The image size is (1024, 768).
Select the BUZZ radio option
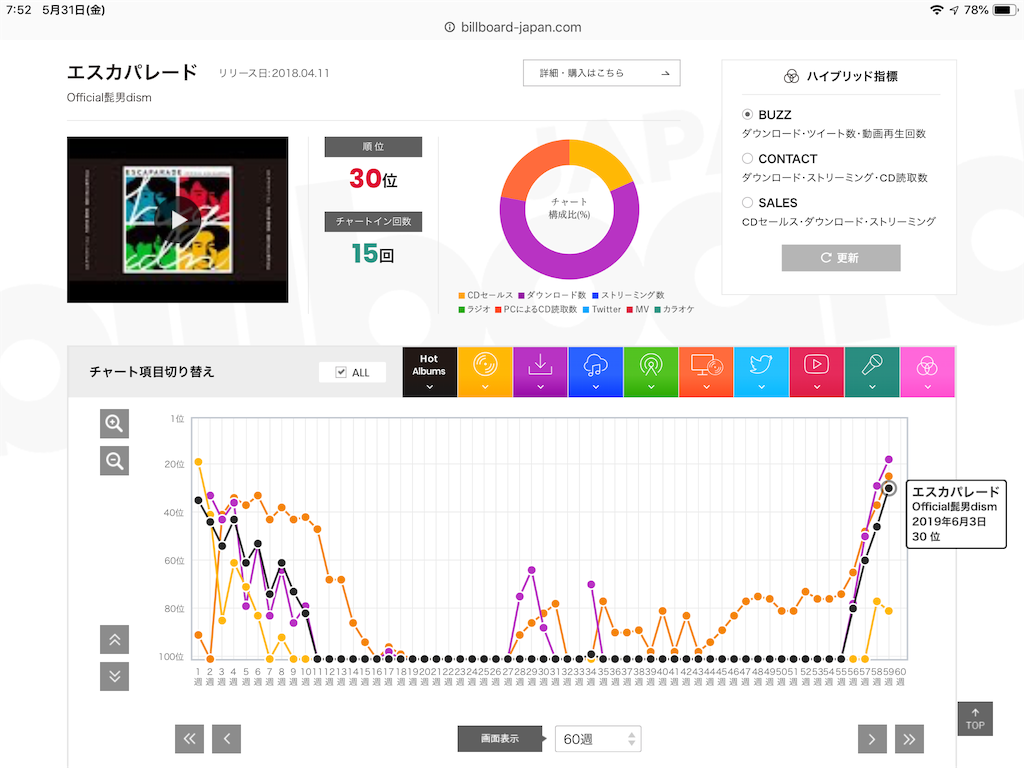click(748, 114)
